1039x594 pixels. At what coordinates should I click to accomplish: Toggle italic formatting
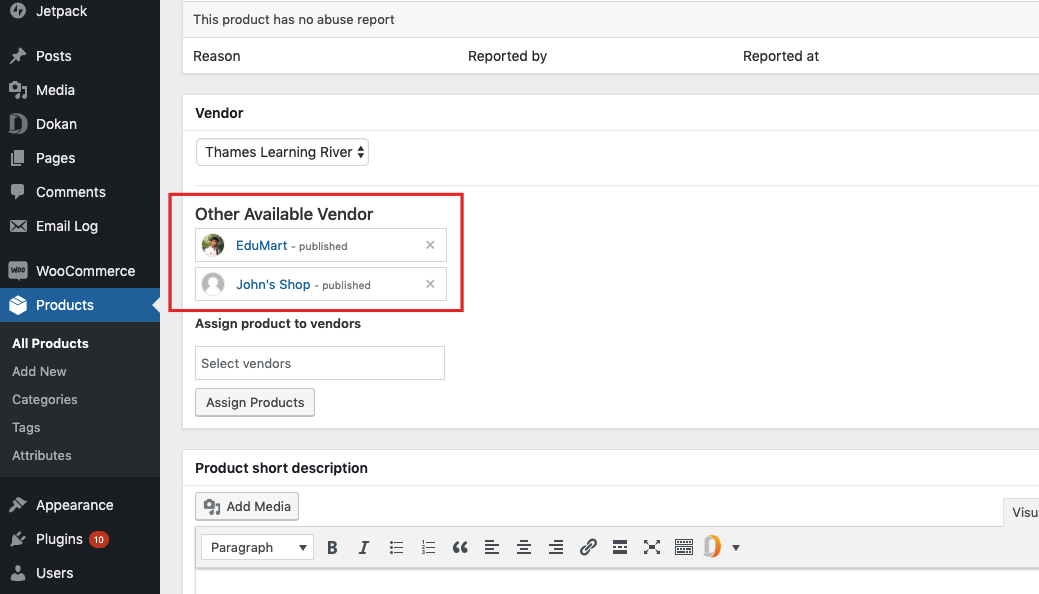pos(364,548)
